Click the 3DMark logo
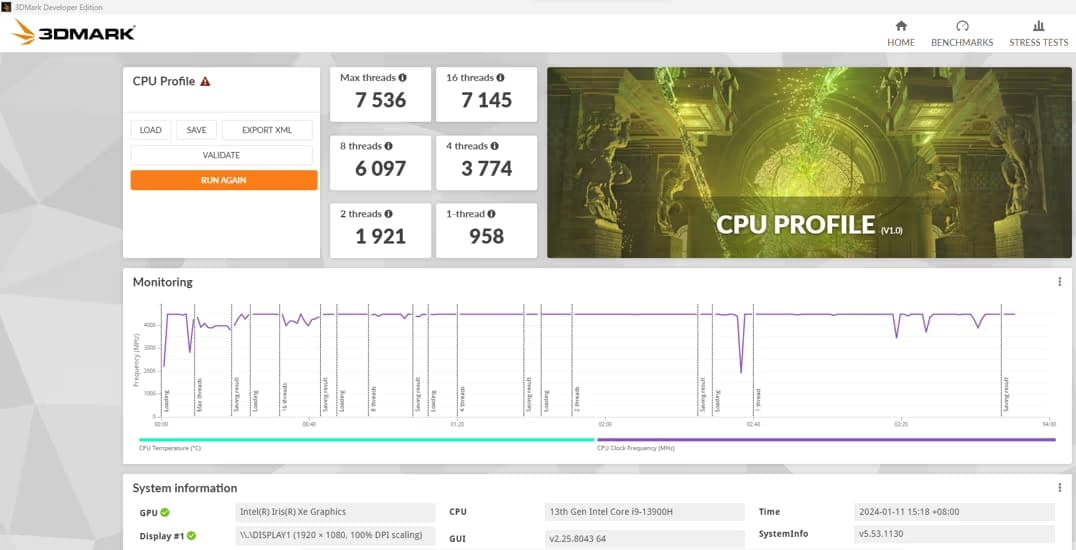The width and height of the screenshot is (1076, 550). click(73, 32)
